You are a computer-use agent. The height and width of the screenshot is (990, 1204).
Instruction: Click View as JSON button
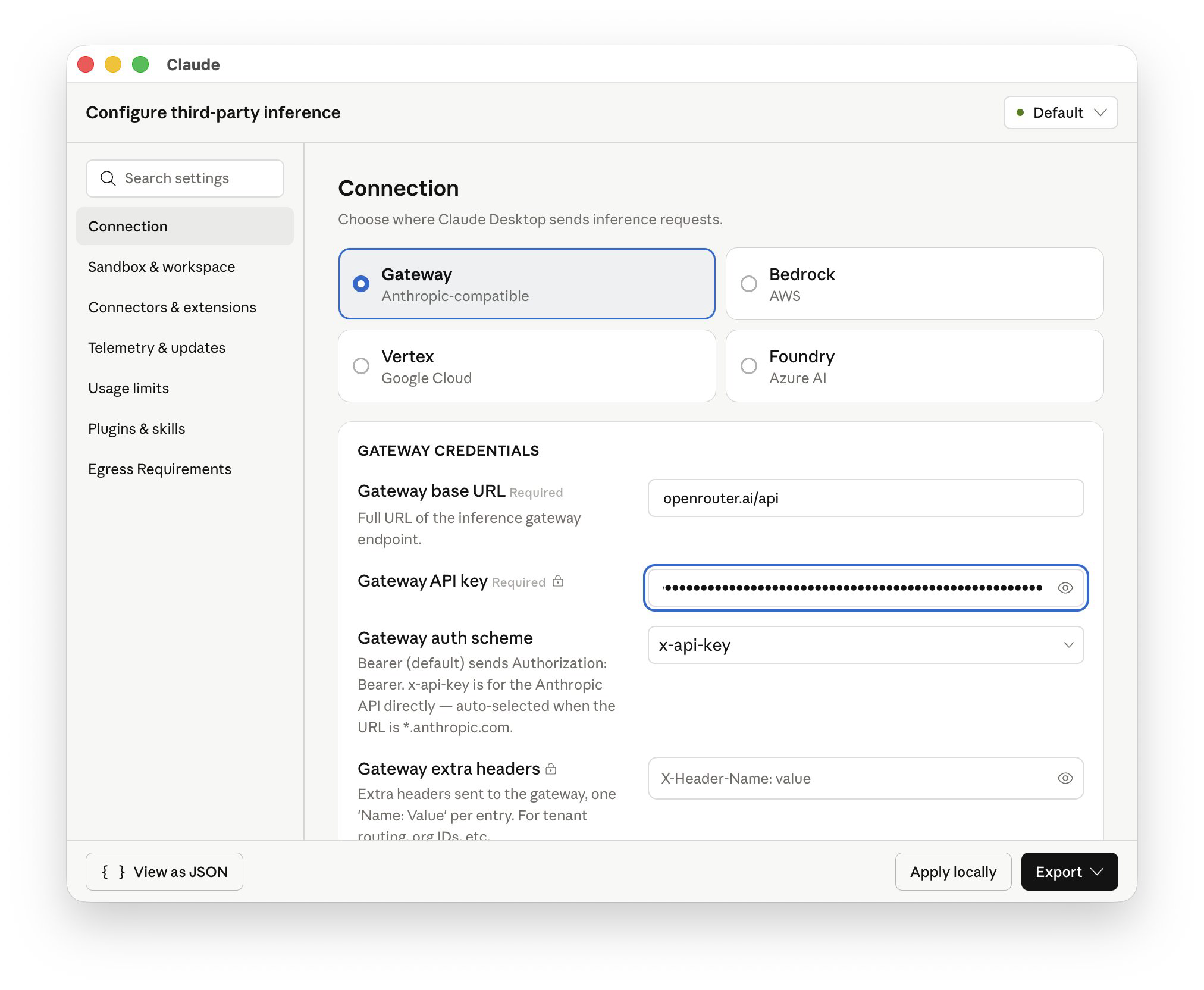(x=164, y=872)
